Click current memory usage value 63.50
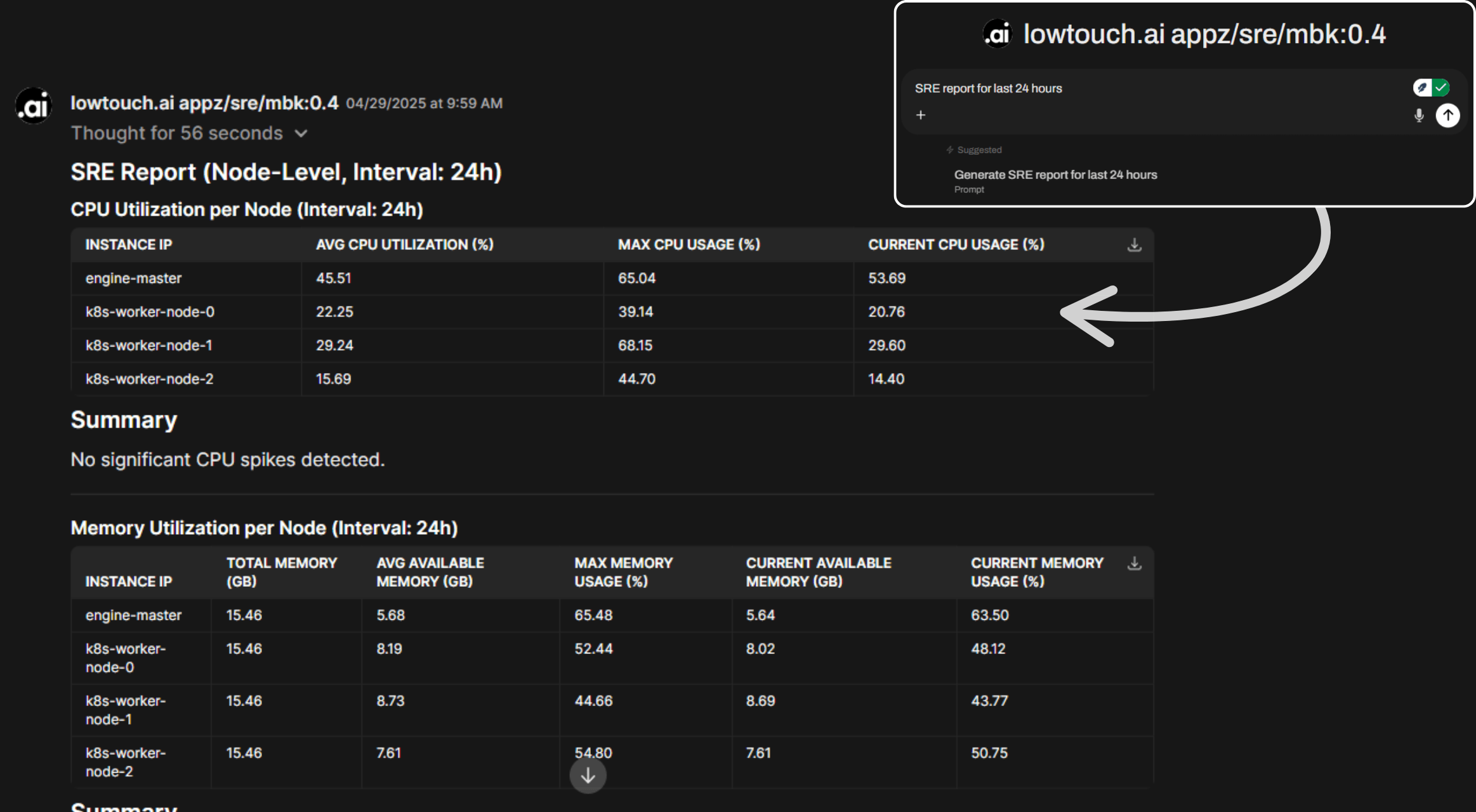The image size is (1476, 812). [x=989, y=615]
